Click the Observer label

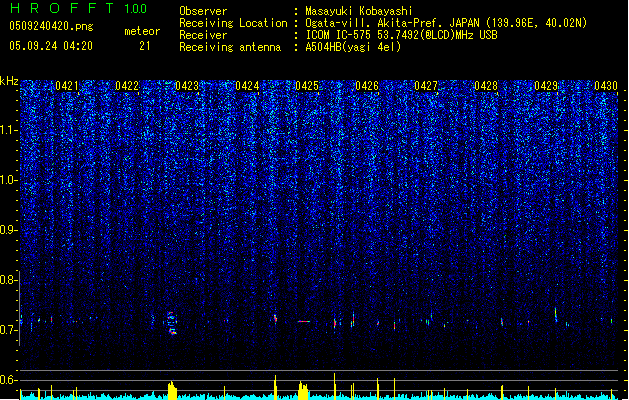click(203, 11)
